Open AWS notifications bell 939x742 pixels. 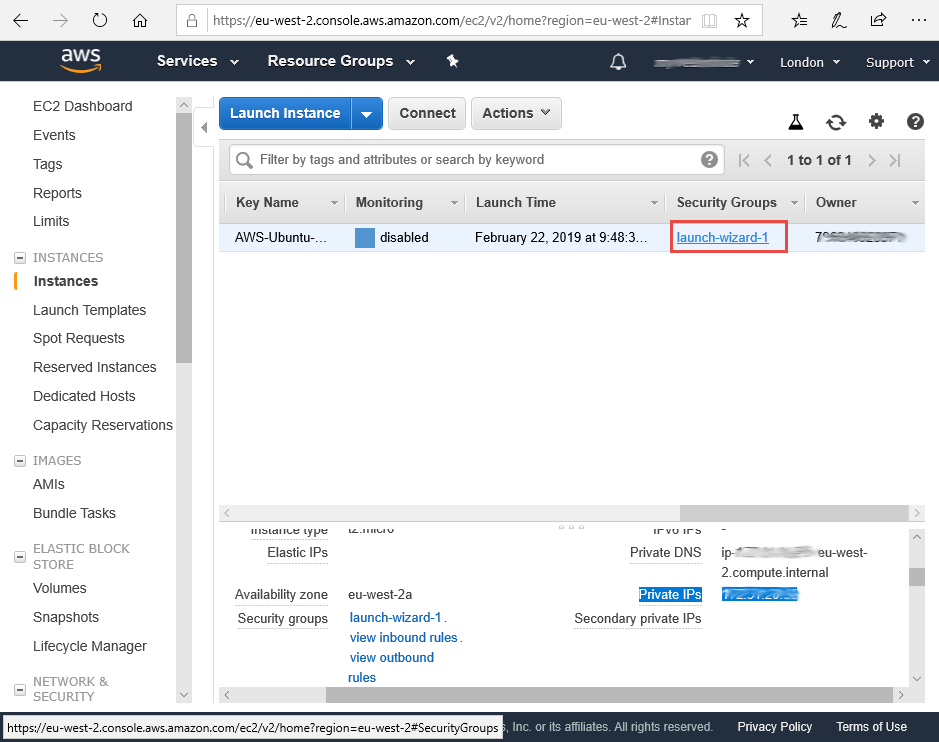(x=618, y=62)
